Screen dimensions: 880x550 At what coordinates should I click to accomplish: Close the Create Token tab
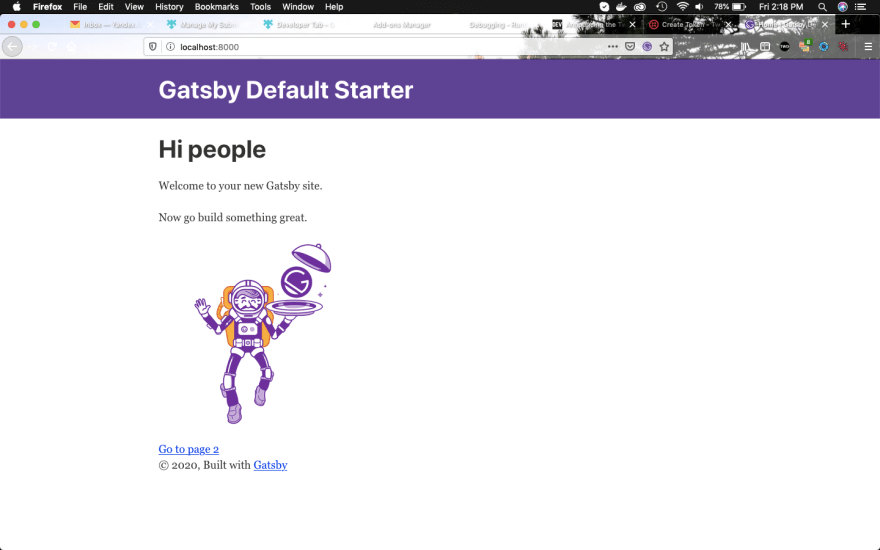tap(728, 25)
